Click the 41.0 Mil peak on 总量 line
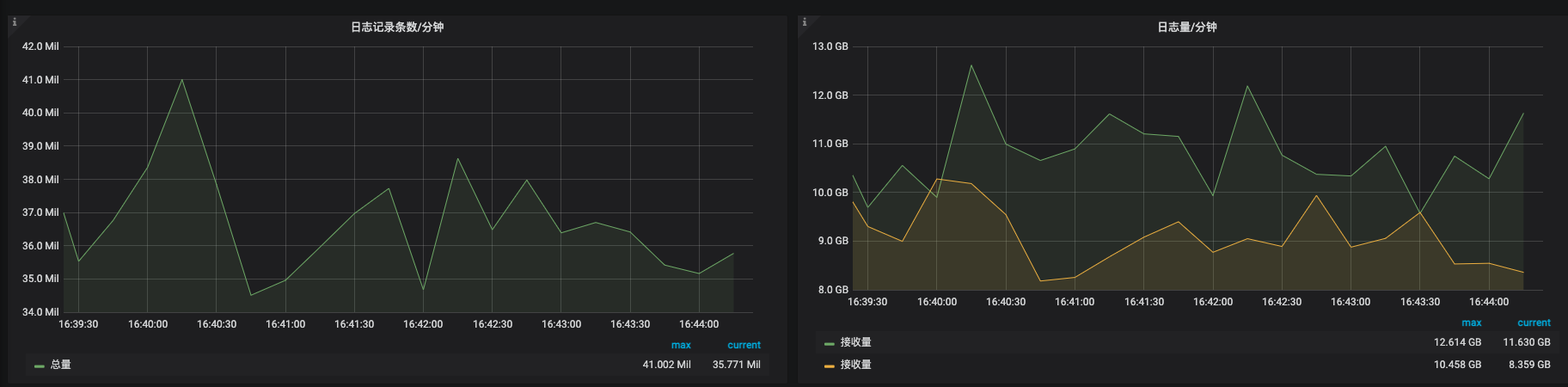The height and width of the screenshot is (387, 1568). [x=181, y=80]
